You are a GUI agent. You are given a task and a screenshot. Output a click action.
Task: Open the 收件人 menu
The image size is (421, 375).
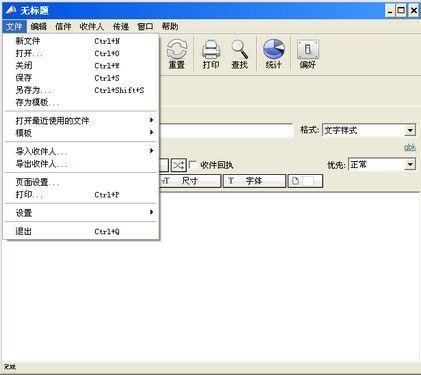[x=92, y=26]
